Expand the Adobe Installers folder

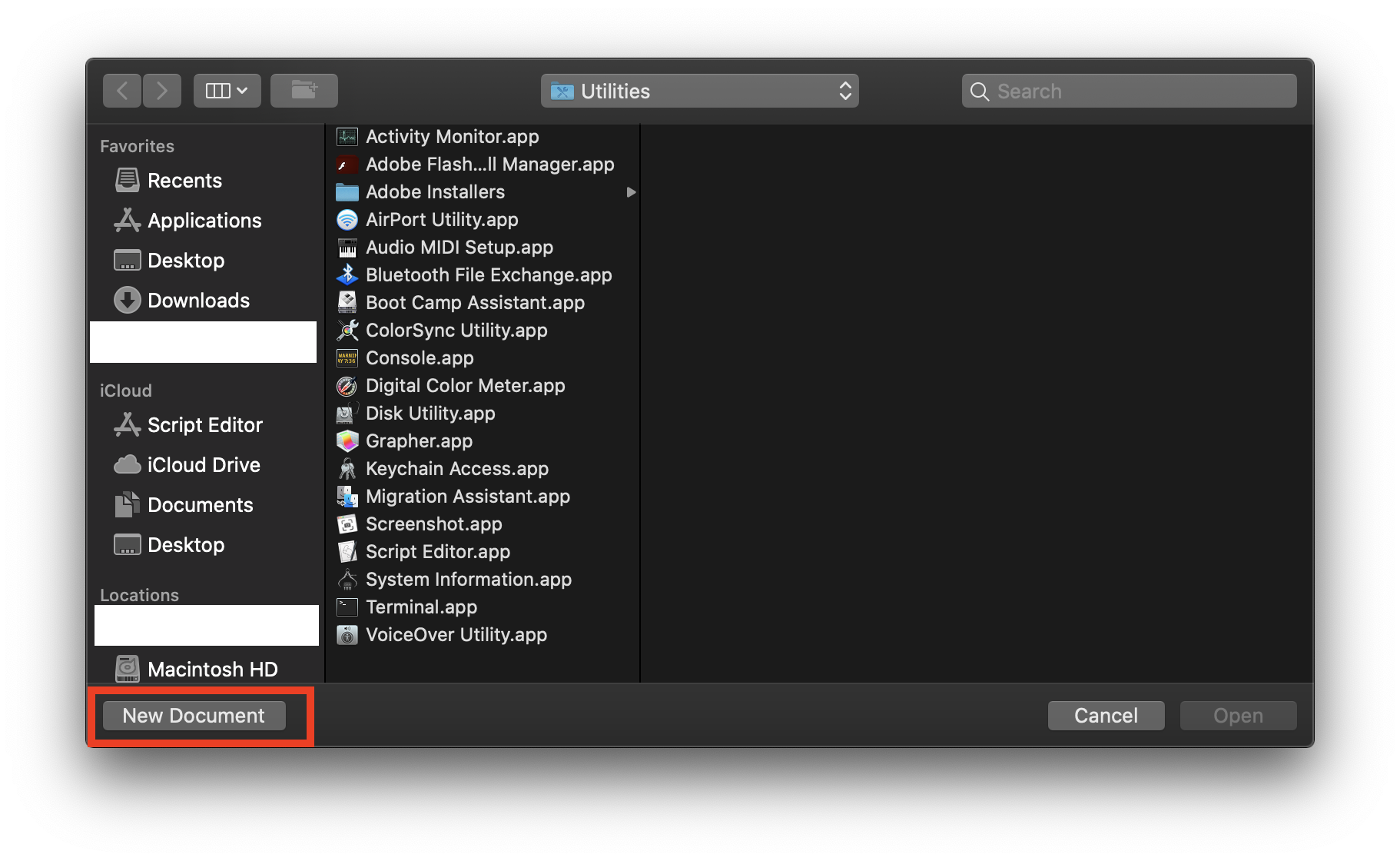[x=631, y=192]
